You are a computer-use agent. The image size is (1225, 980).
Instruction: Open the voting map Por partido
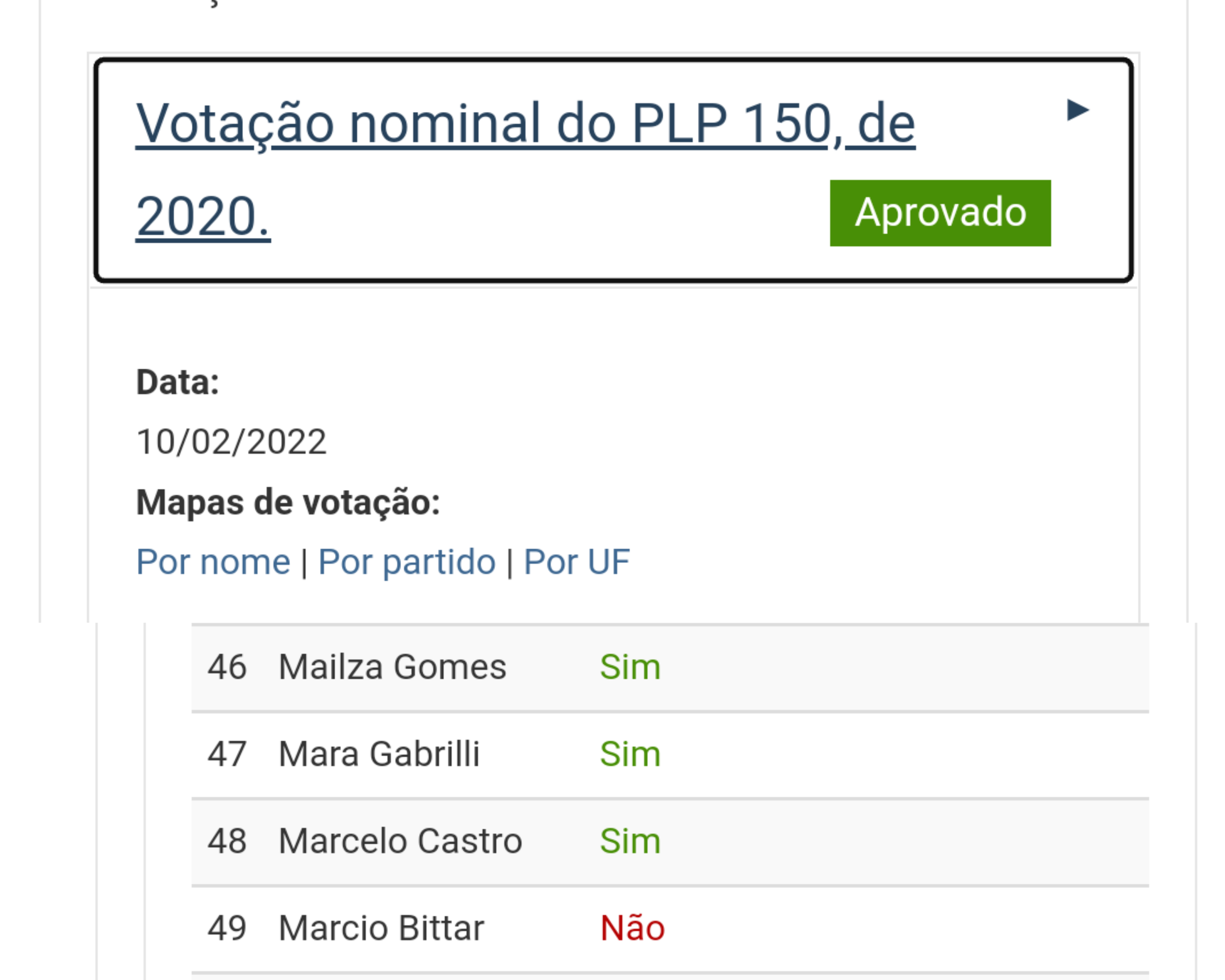pos(407,562)
